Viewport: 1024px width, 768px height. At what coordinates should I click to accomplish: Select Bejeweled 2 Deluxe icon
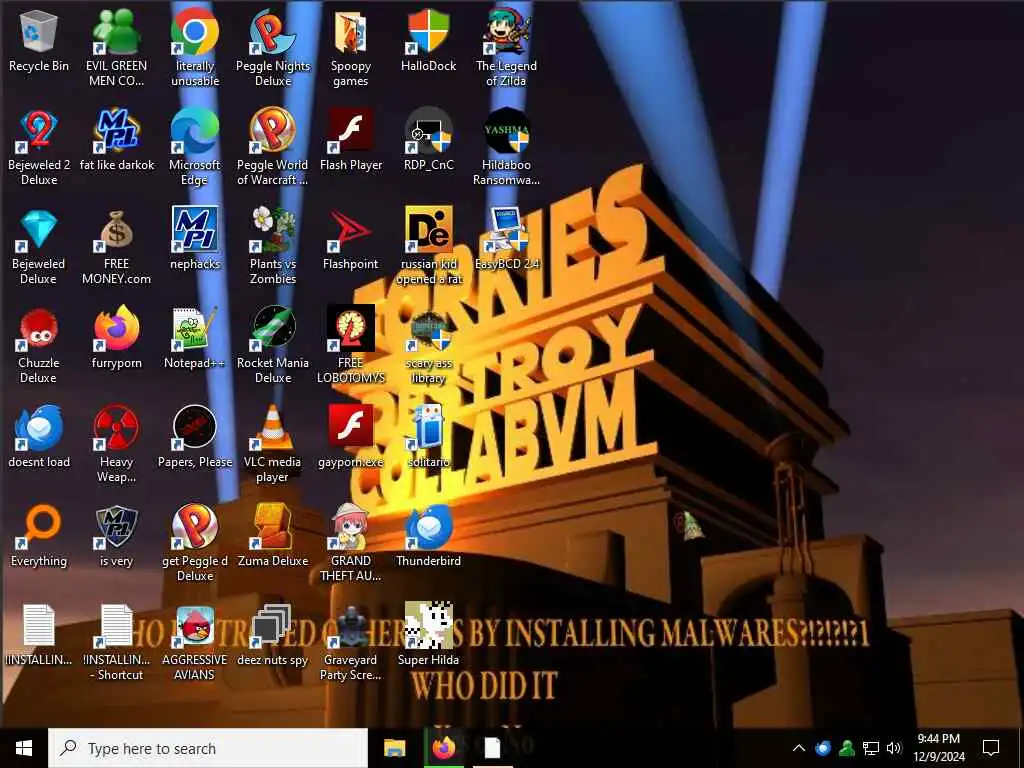click(x=39, y=147)
